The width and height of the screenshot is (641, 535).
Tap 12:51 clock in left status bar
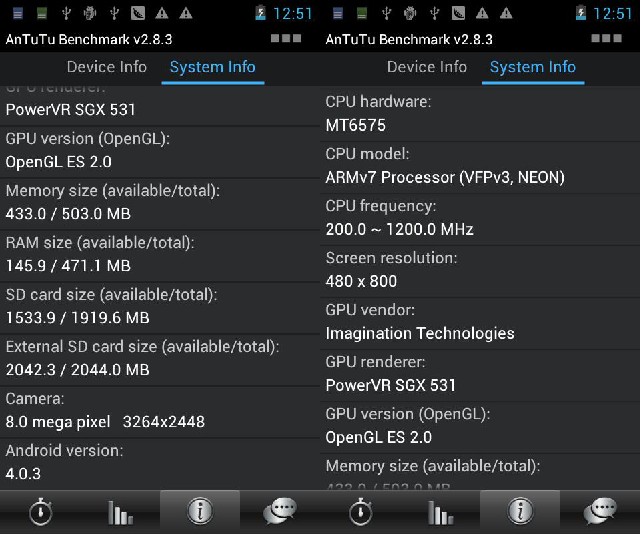pyautogui.click(x=293, y=13)
